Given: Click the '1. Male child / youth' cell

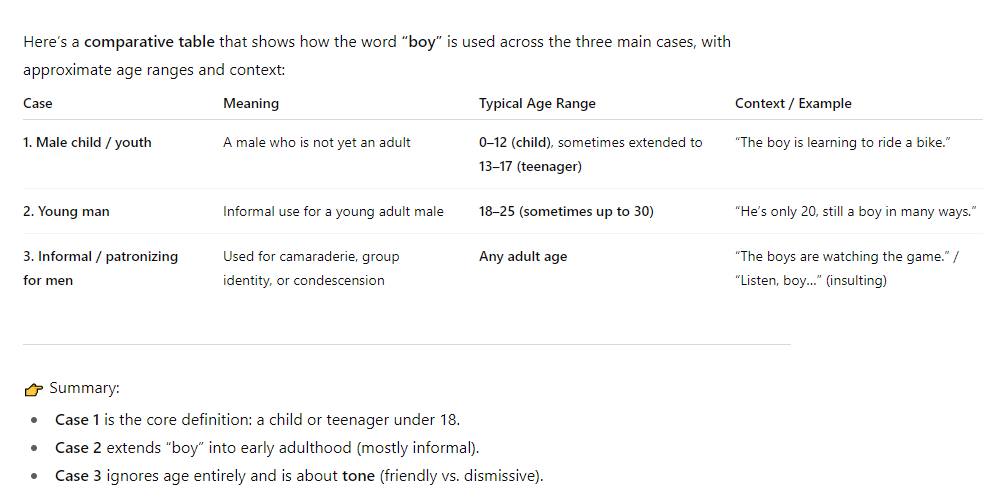Looking at the screenshot, I should pos(87,142).
